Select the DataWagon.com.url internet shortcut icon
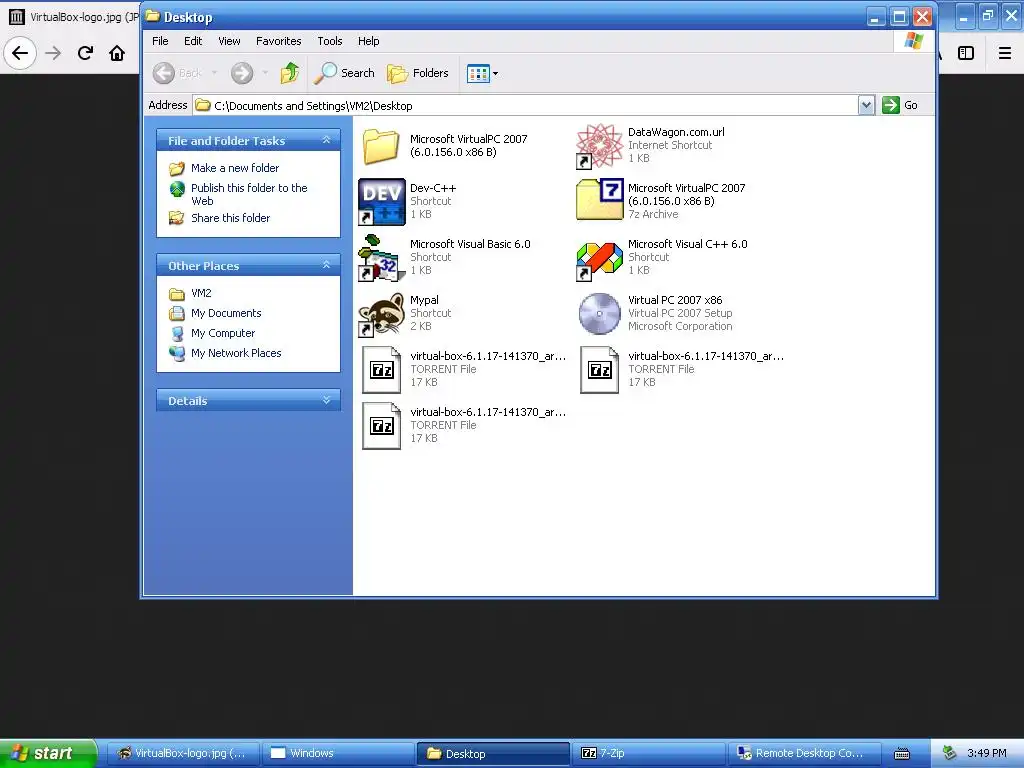The image size is (1024, 768). click(600, 146)
